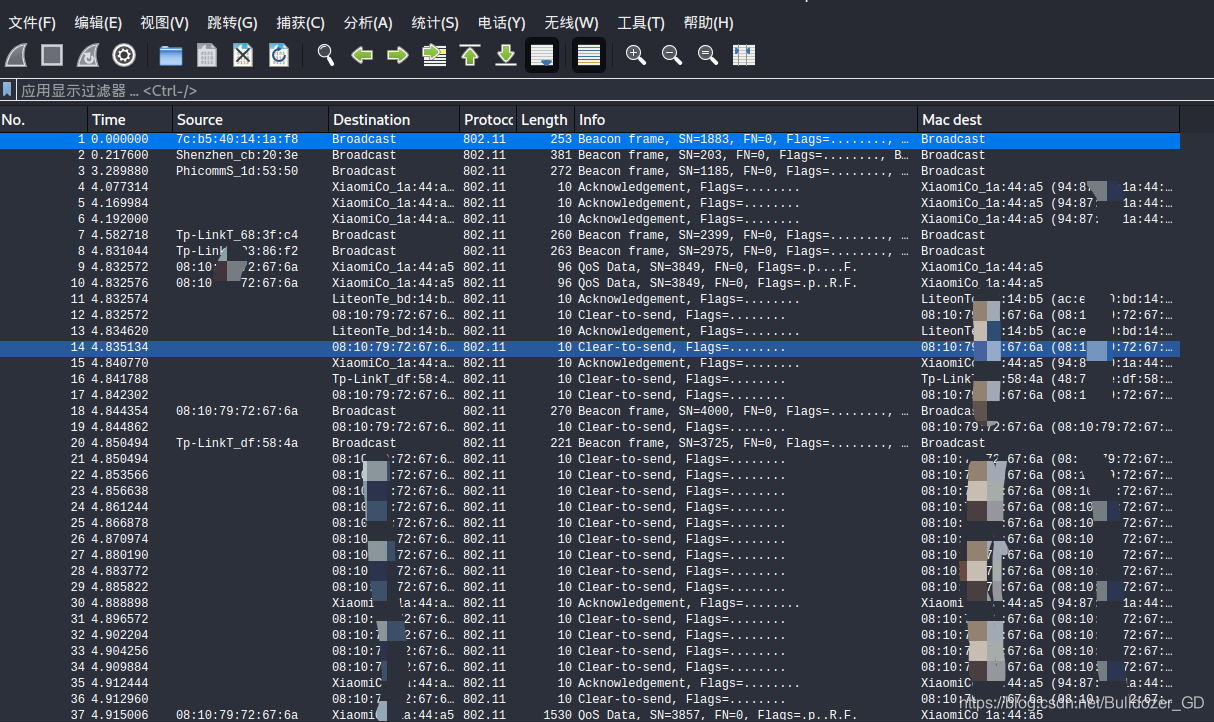Image resolution: width=1214 pixels, height=722 pixels.
Task: Select packet 7 from Tp-LinkT_68:3f:c4
Action: pos(590,235)
